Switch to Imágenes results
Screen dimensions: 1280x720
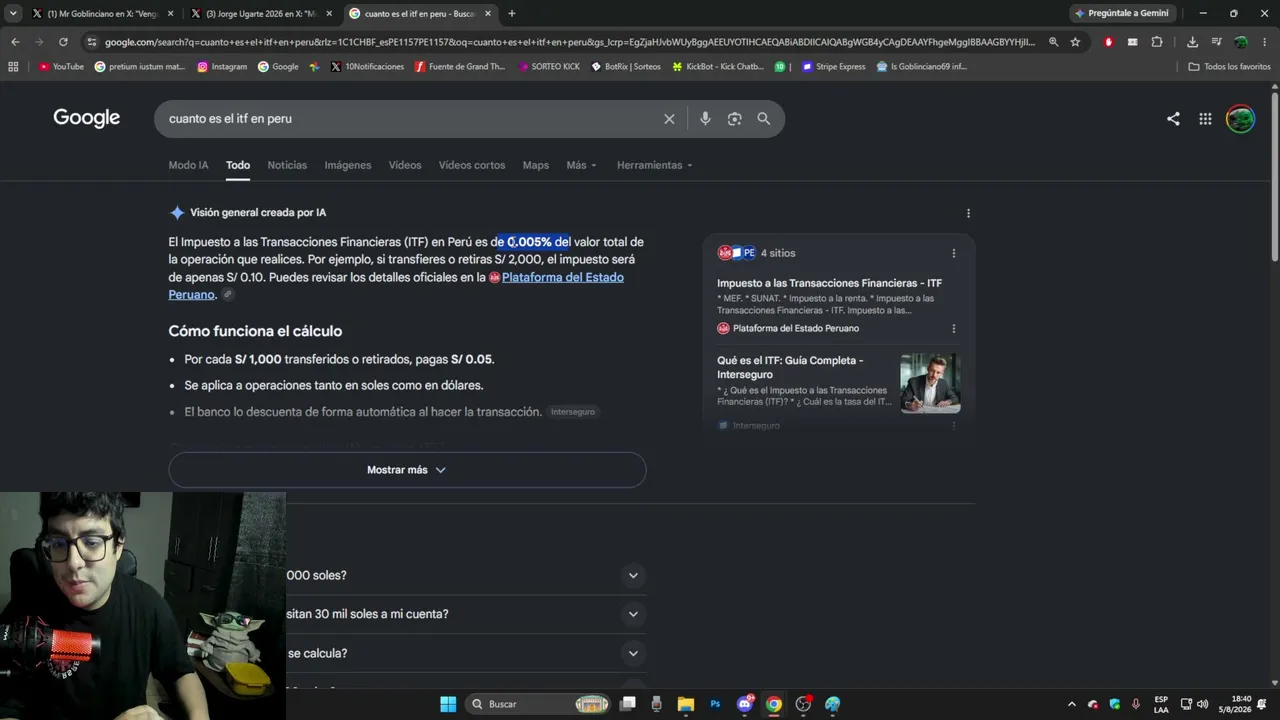click(x=348, y=165)
